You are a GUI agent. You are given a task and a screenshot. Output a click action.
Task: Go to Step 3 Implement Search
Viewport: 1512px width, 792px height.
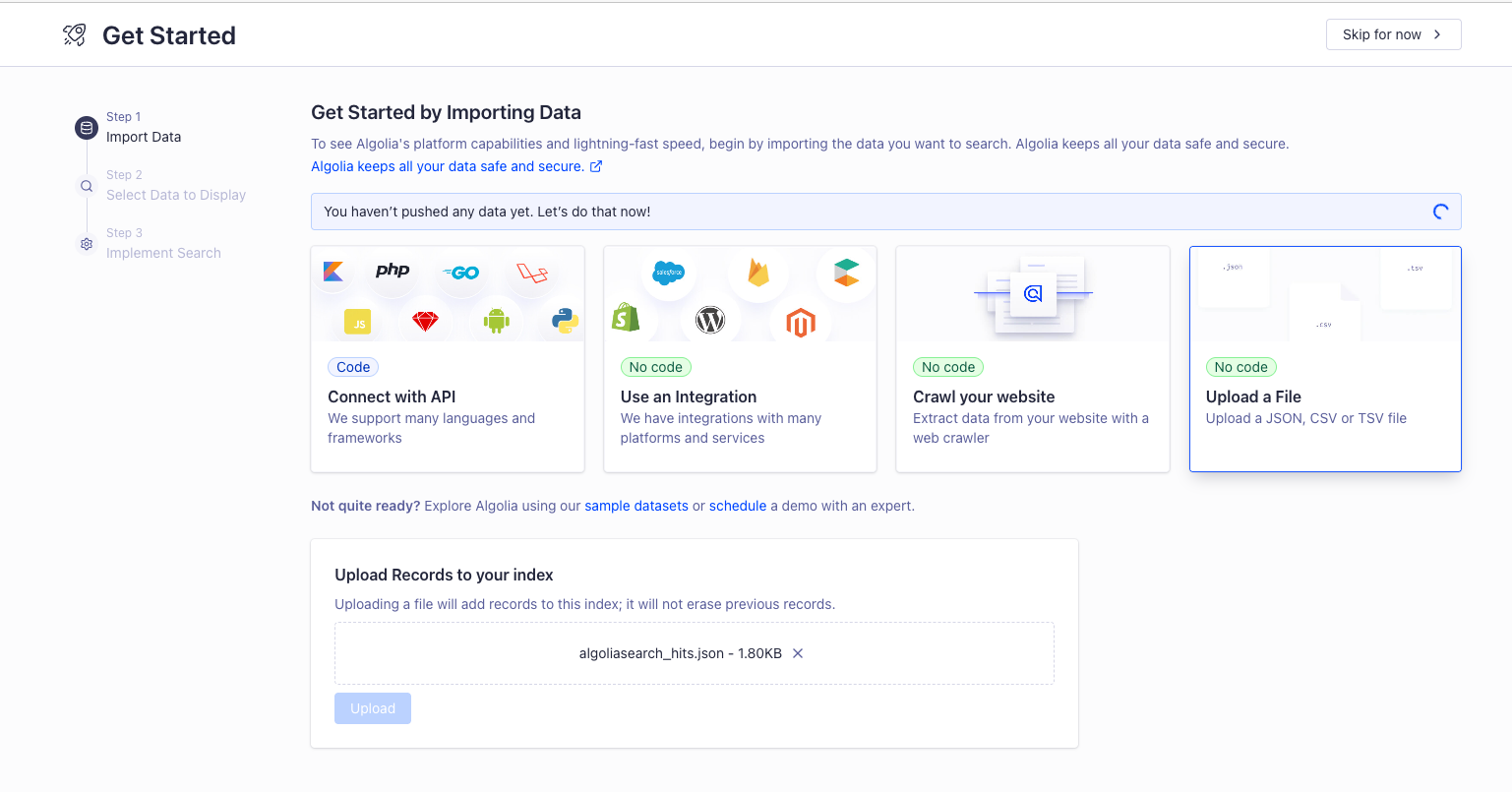163,243
